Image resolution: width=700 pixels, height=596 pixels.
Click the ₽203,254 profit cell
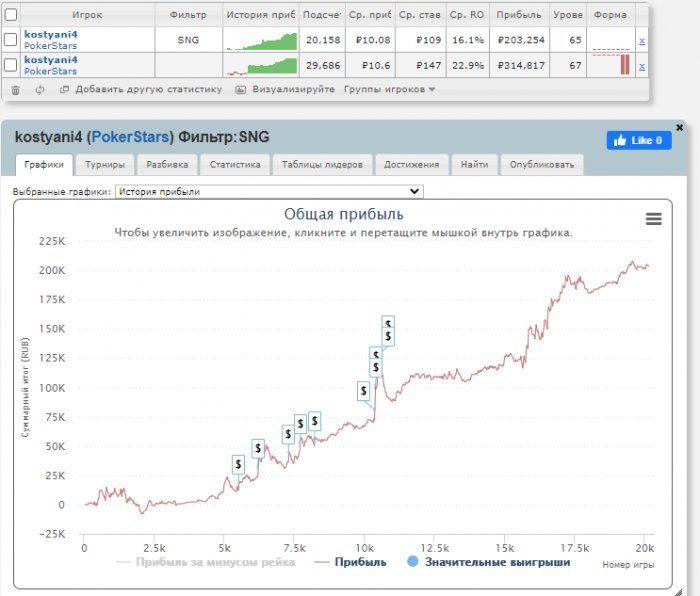[521, 40]
